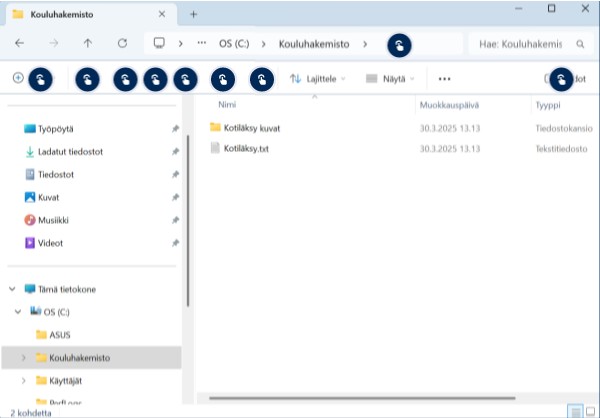Click the this-PC monitor icon in address bar
600x418 pixels.
coord(158,44)
